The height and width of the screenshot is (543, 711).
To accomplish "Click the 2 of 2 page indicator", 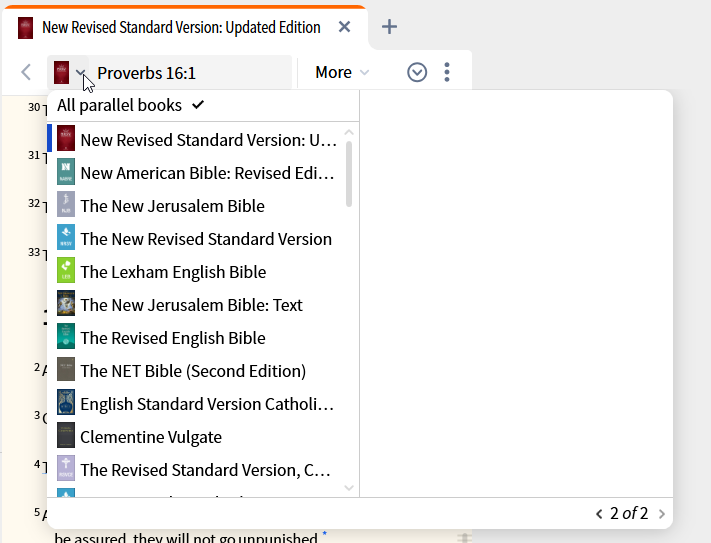I will (629, 514).
